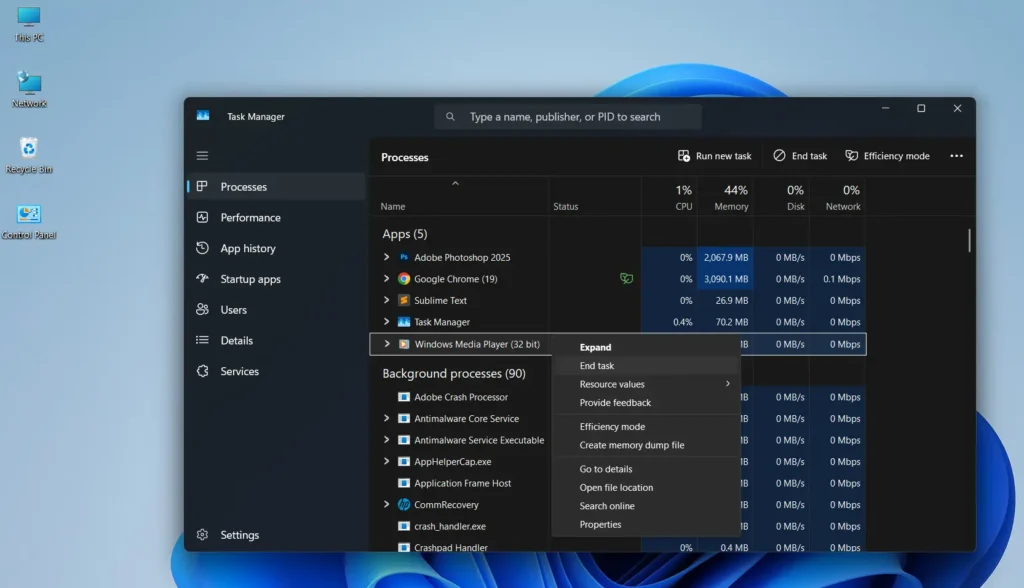
Task: Expand the Google Chrome process group
Action: tap(388, 279)
